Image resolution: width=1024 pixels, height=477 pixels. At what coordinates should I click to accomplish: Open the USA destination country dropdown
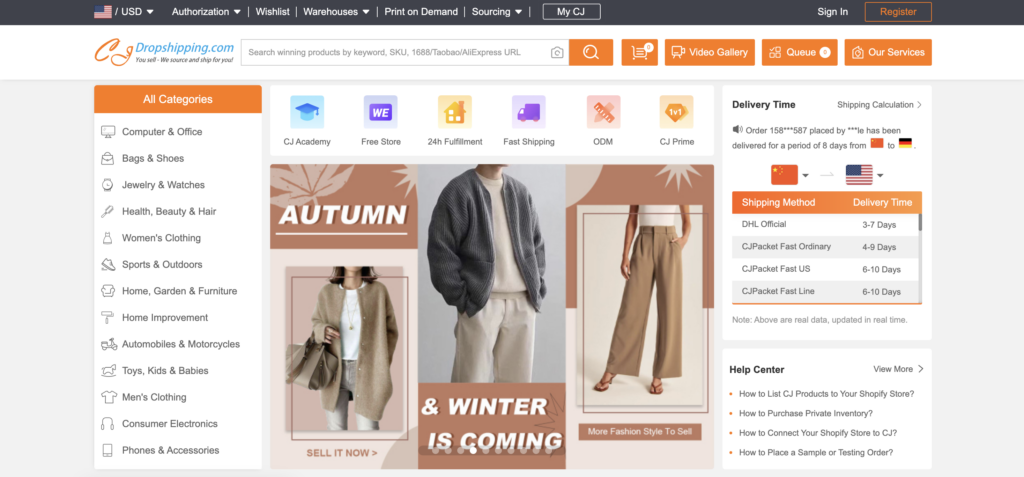pos(864,175)
